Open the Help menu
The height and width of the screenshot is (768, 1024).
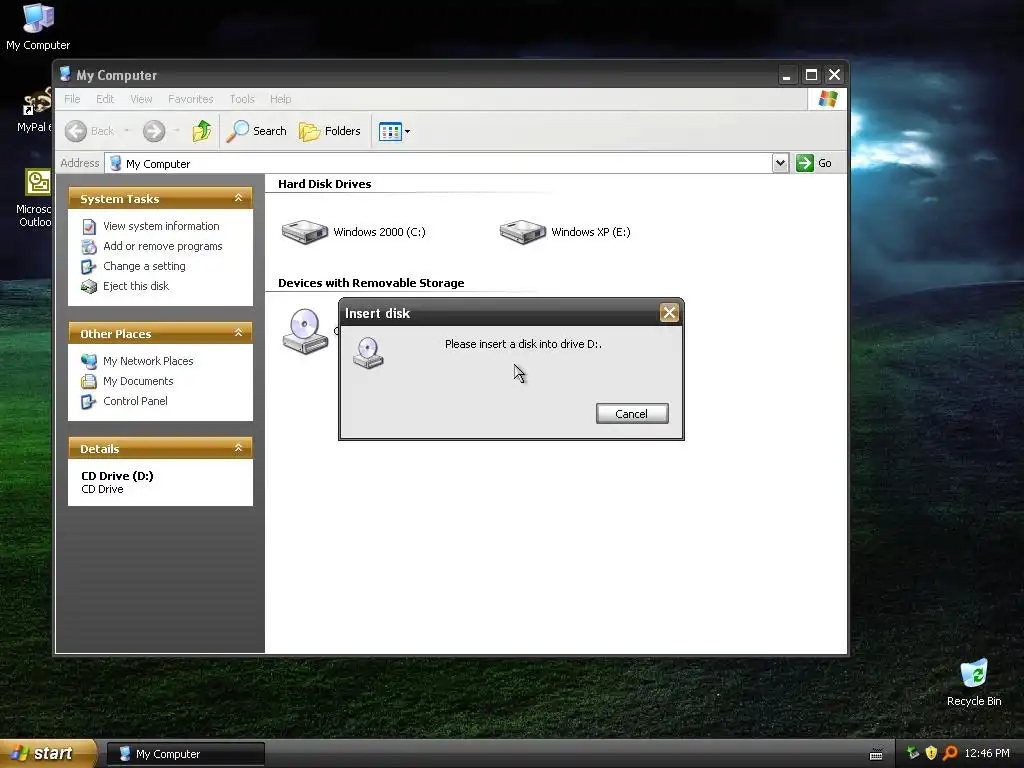(x=280, y=99)
